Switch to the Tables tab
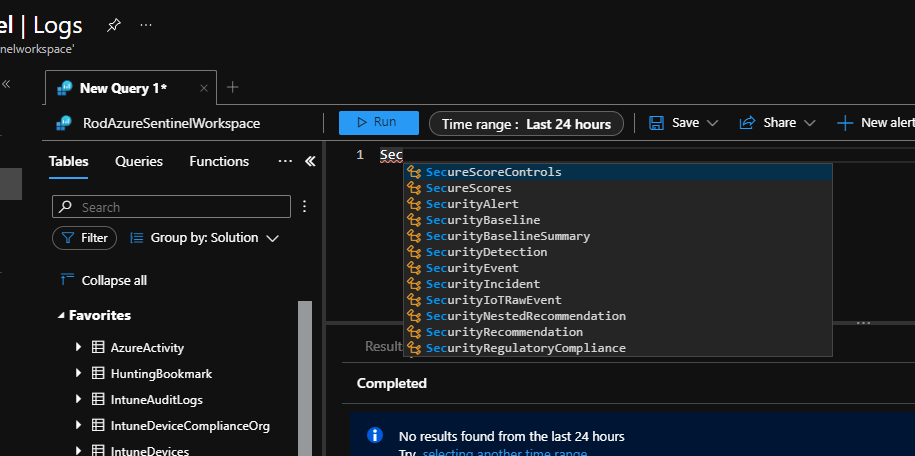 click(68, 161)
